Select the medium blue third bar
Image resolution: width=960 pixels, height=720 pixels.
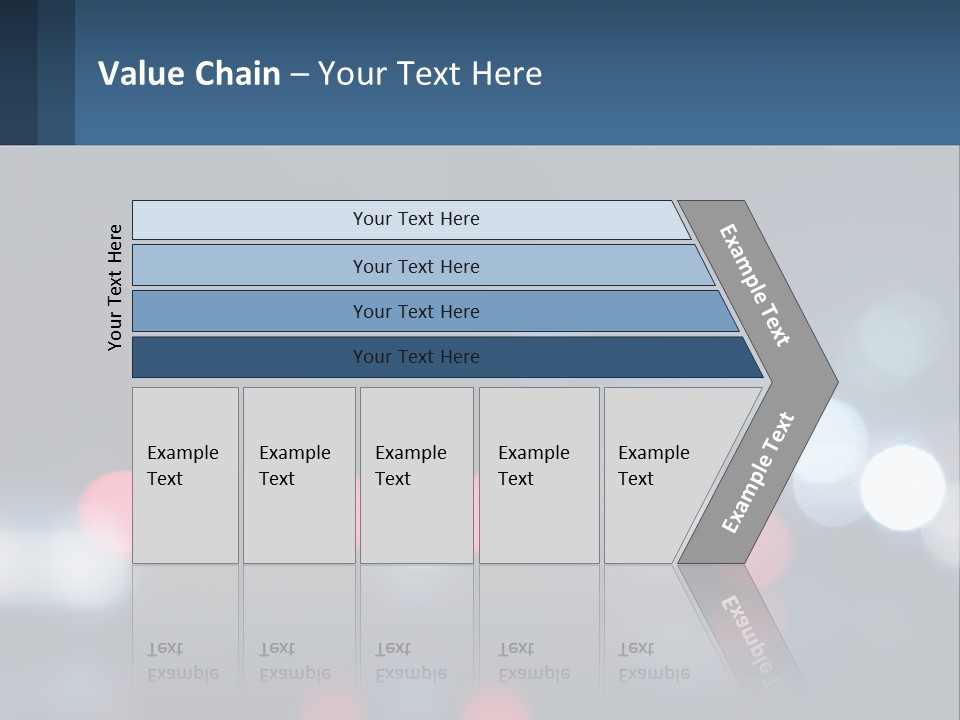[x=435, y=311]
